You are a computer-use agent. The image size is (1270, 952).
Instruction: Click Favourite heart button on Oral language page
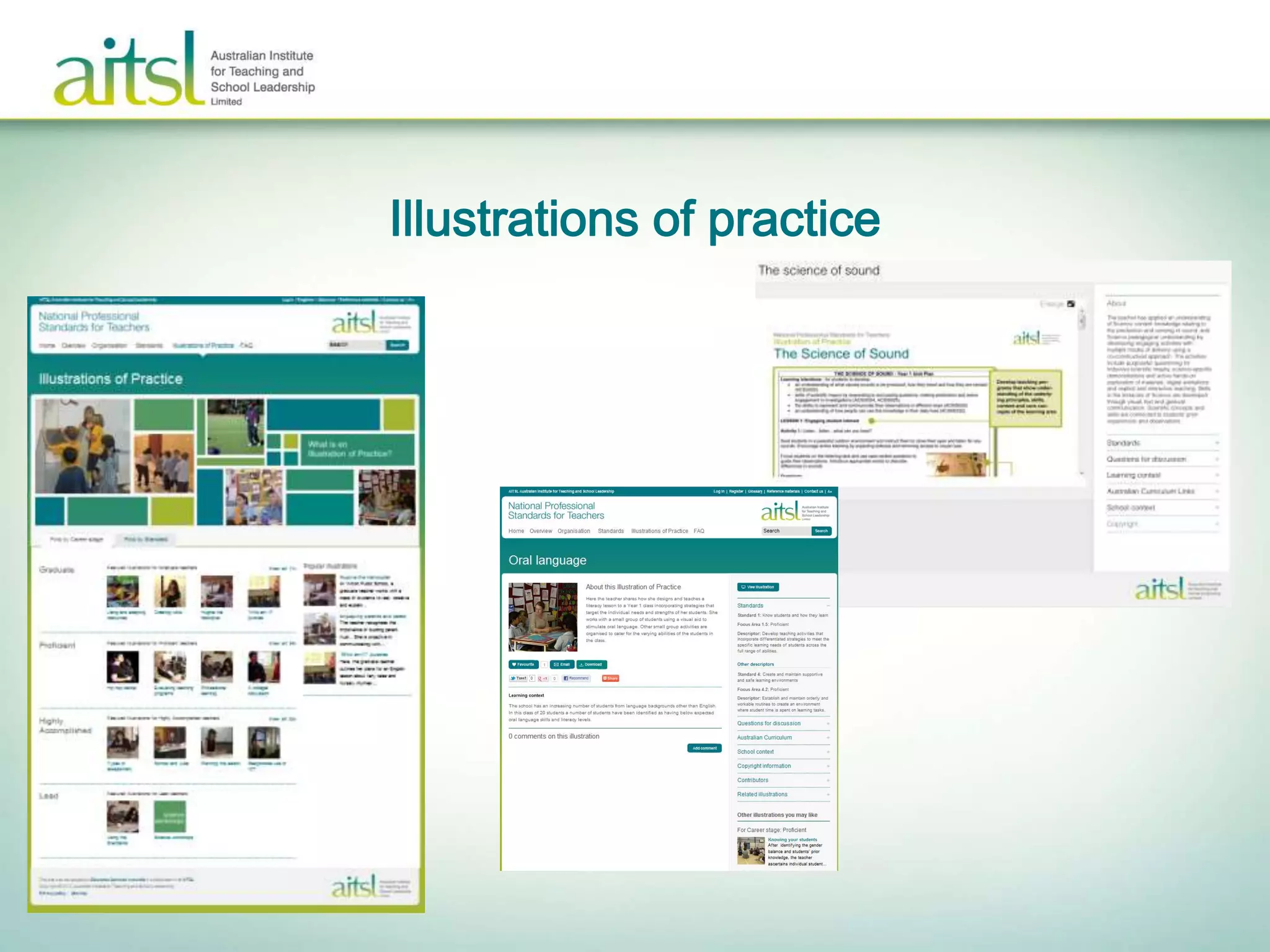[x=523, y=664]
